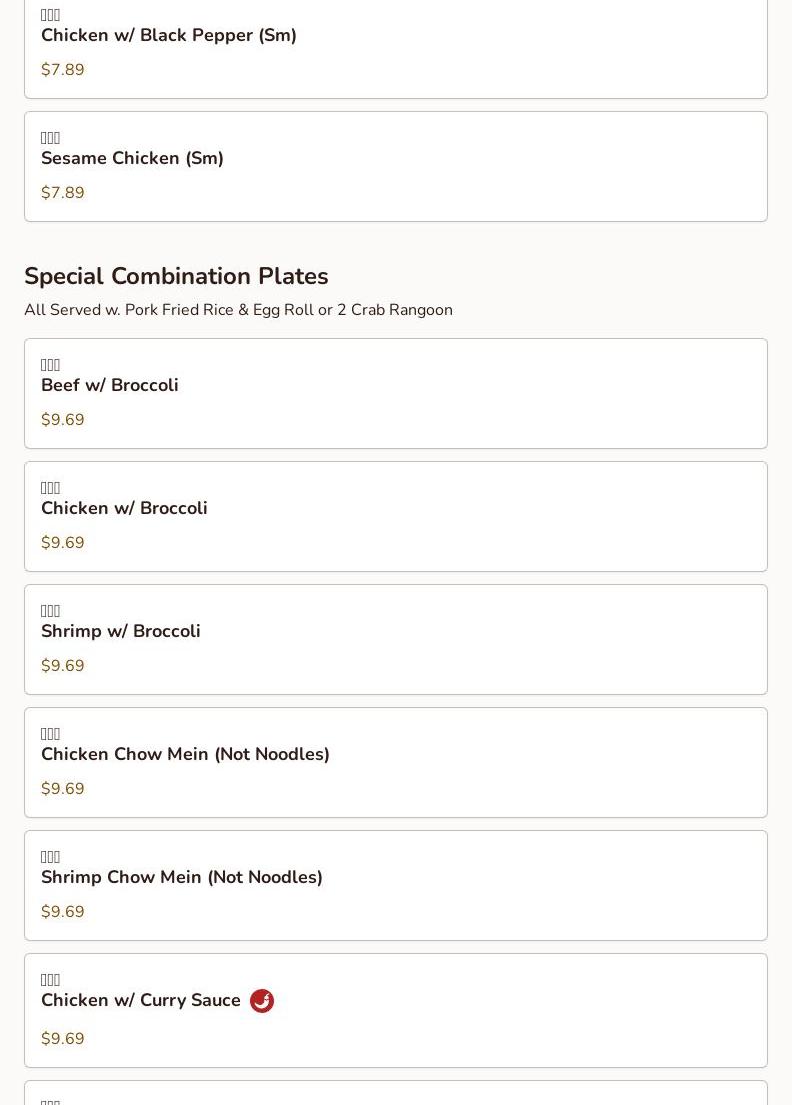Click the spicy chili icon beside Curry Sauce
Image resolution: width=792 pixels, height=1105 pixels.
pyautogui.click(x=262, y=1001)
